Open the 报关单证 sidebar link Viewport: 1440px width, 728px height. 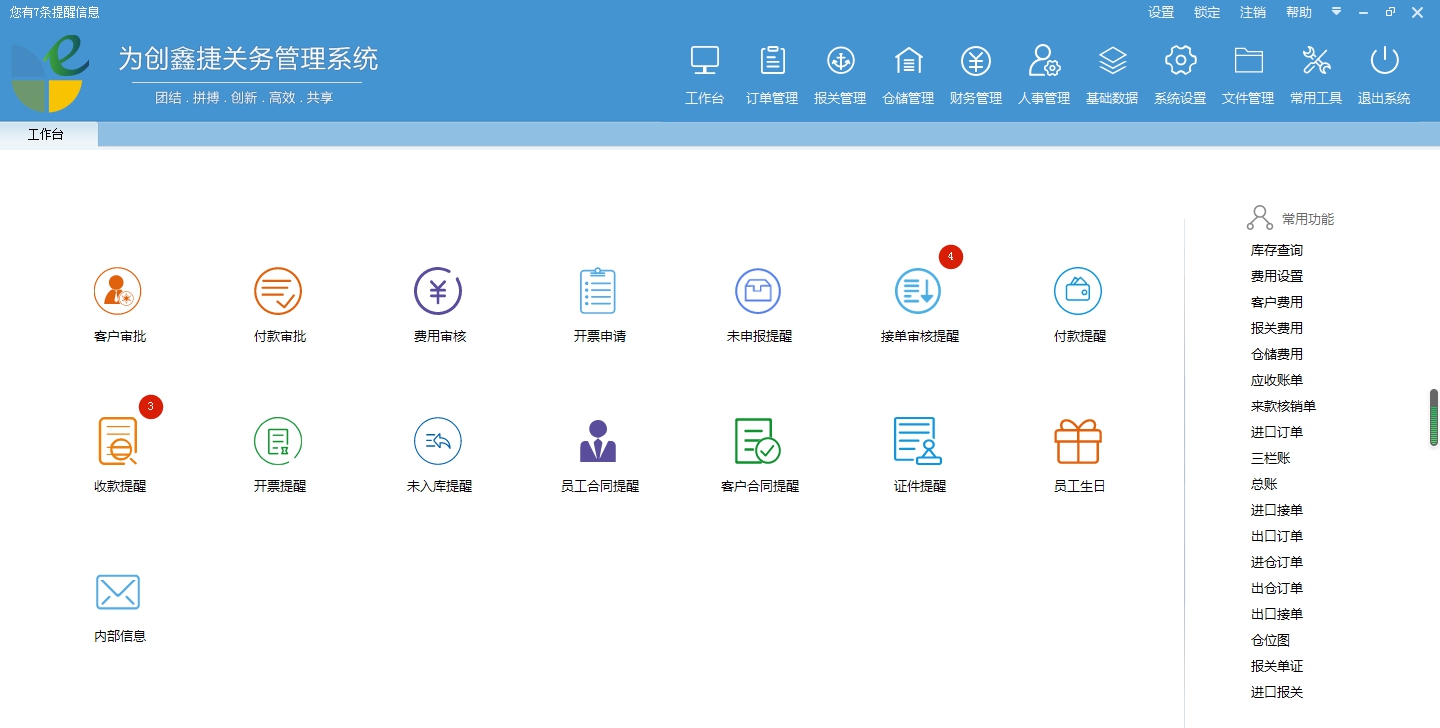click(x=1276, y=666)
